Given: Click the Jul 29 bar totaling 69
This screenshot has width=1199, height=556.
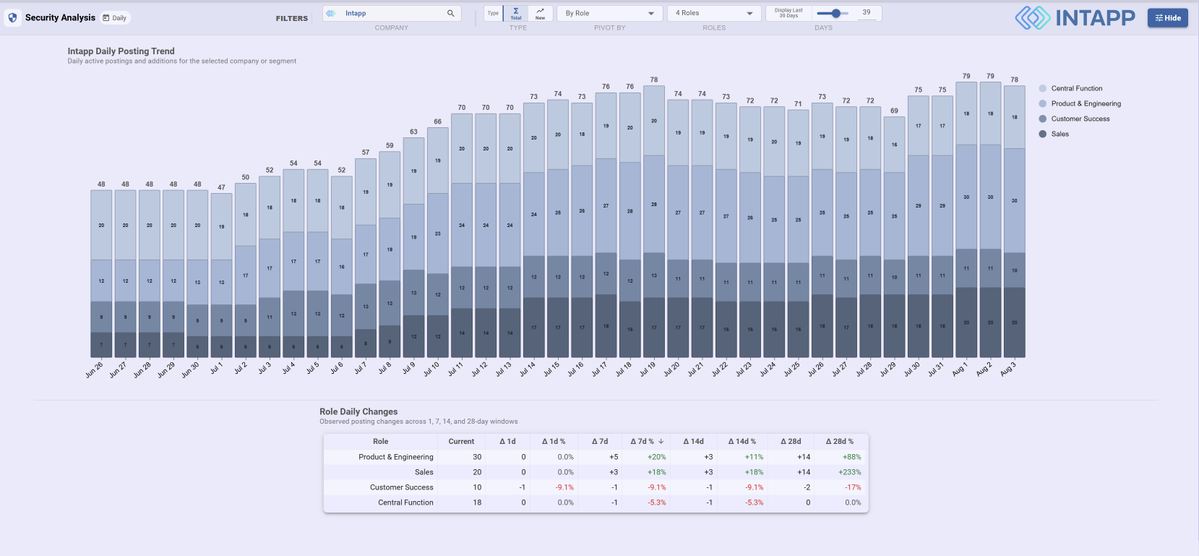Looking at the screenshot, I should [x=895, y=237].
